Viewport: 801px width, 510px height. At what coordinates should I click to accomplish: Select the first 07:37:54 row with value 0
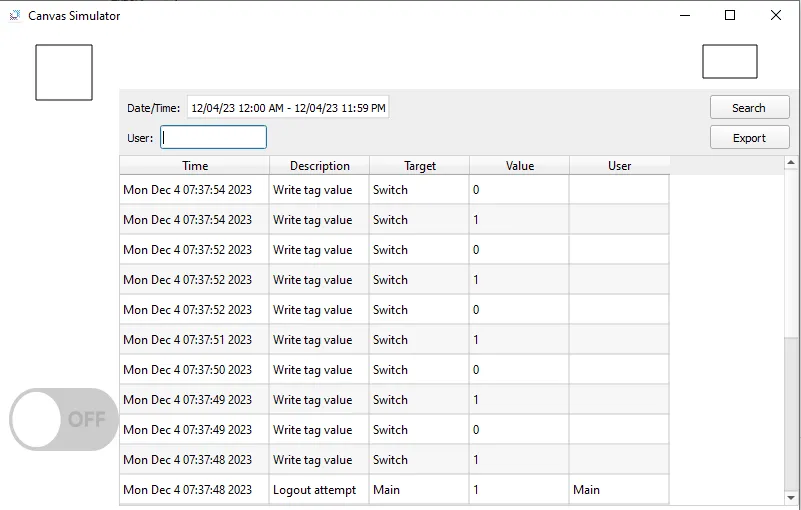click(394, 190)
